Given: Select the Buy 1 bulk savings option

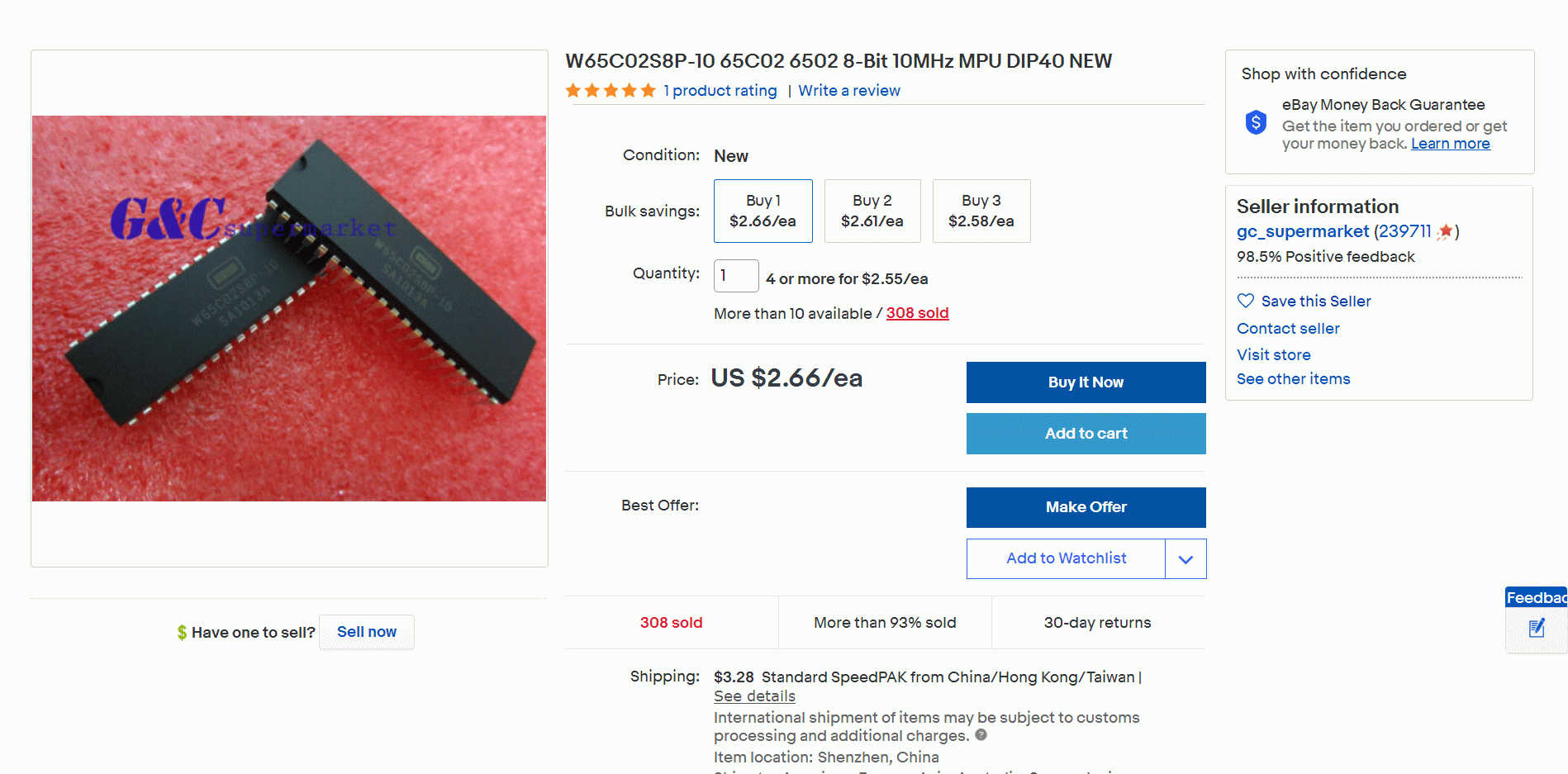Looking at the screenshot, I should [763, 211].
